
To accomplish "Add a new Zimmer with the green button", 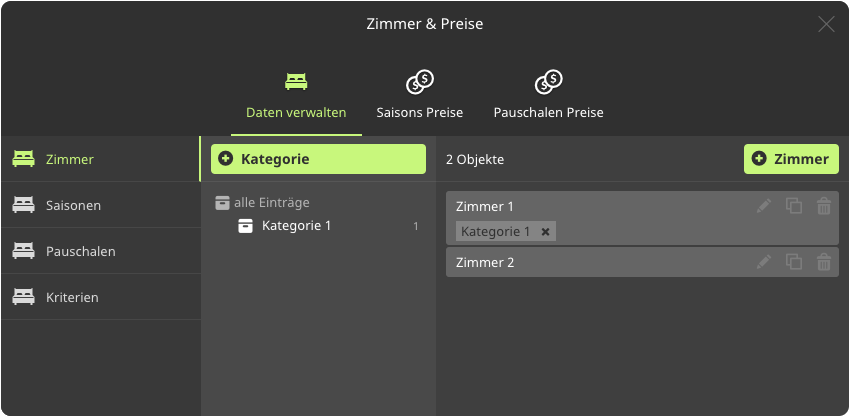I will click(x=791, y=159).
